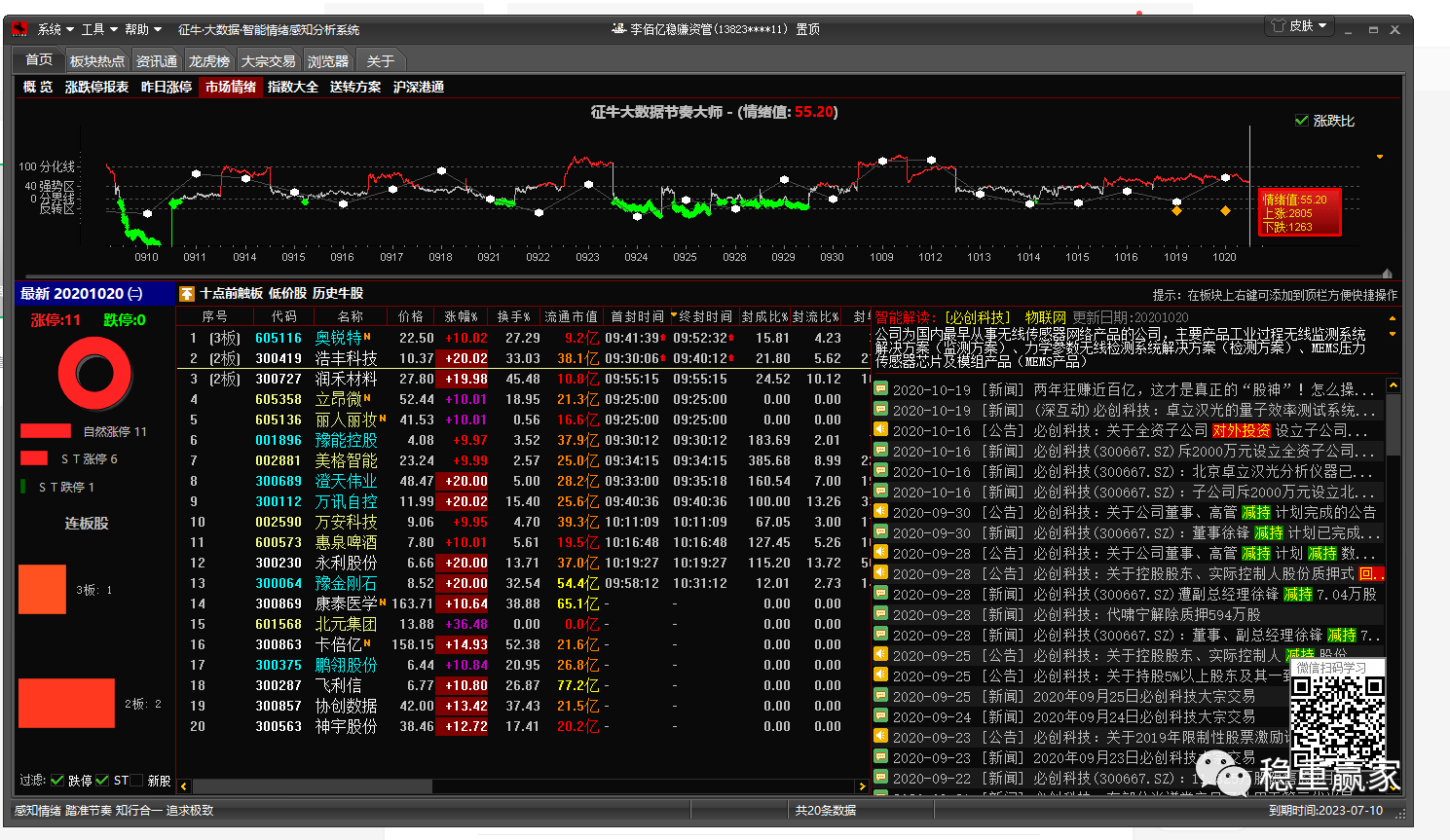
Task: Expand the 工具 dropdown menu
Action: point(98,29)
